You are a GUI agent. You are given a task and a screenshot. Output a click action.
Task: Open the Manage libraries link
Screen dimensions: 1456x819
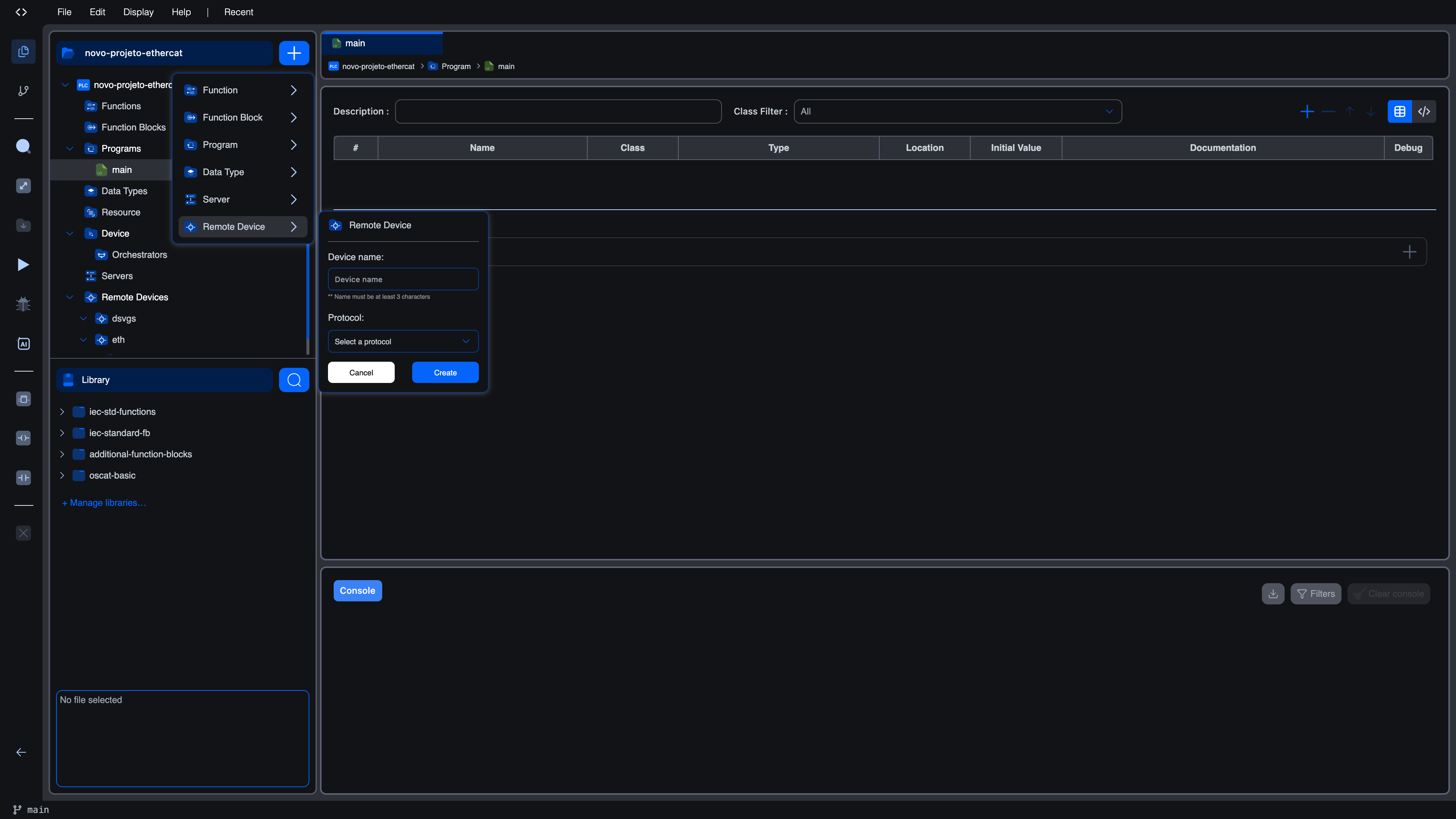(x=104, y=502)
